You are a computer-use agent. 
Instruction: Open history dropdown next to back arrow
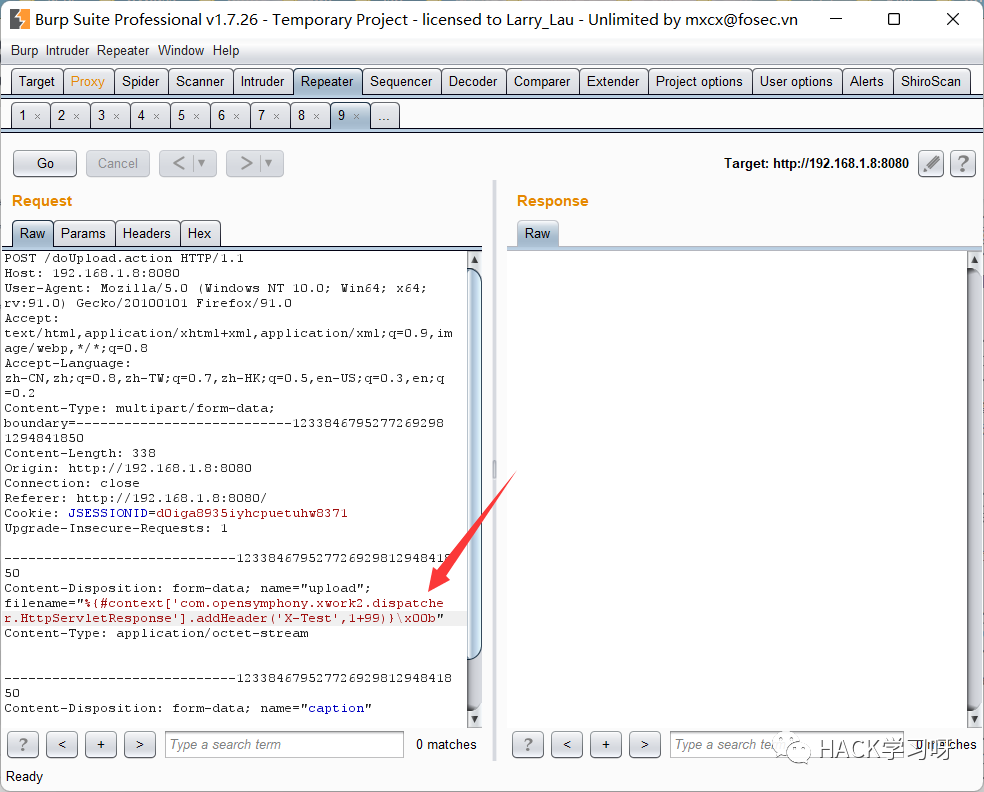(203, 164)
